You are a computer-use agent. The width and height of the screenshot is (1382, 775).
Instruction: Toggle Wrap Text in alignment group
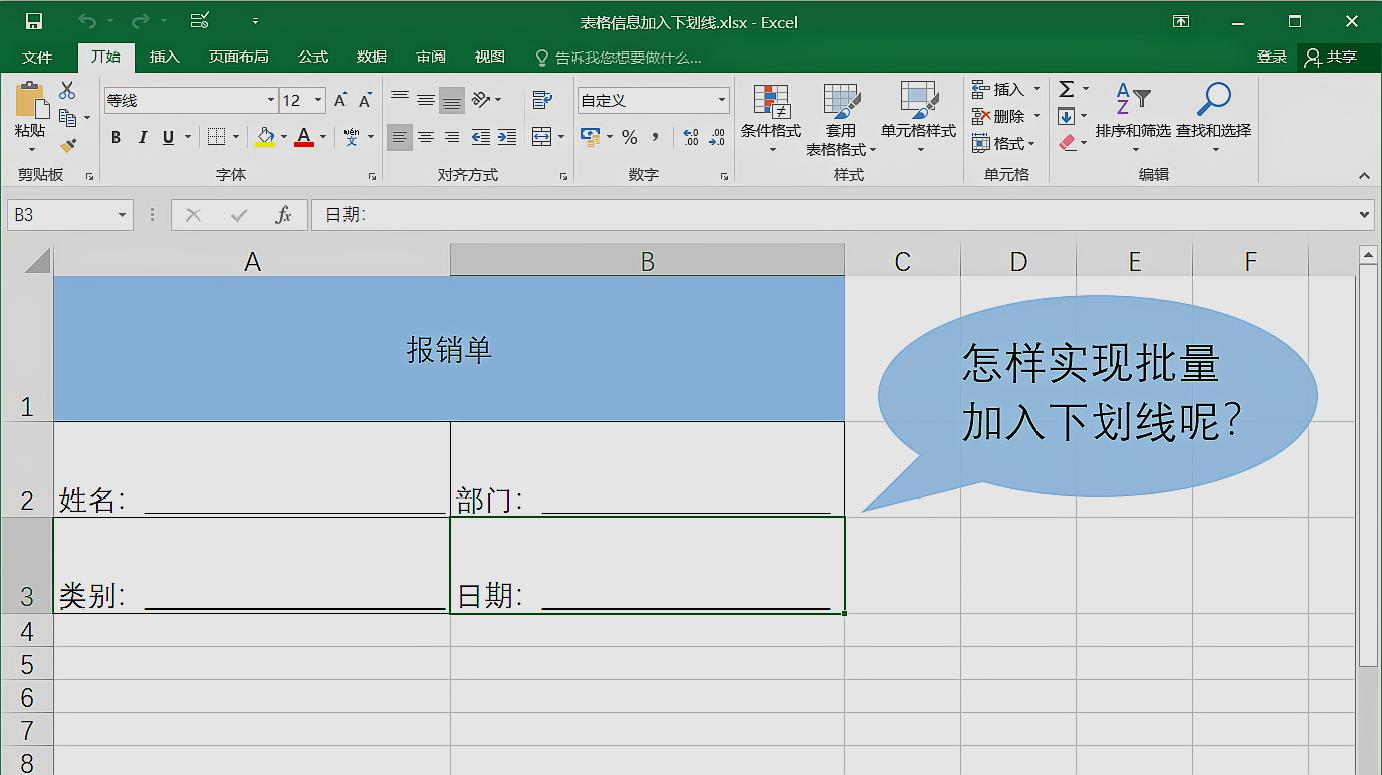[x=542, y=100]
